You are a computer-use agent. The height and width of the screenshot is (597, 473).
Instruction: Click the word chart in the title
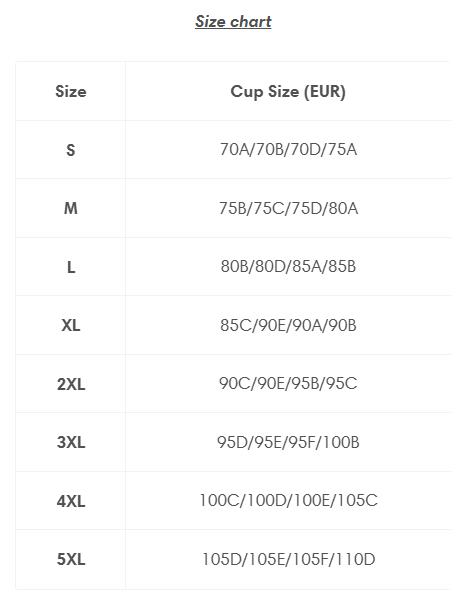[251, 21]
